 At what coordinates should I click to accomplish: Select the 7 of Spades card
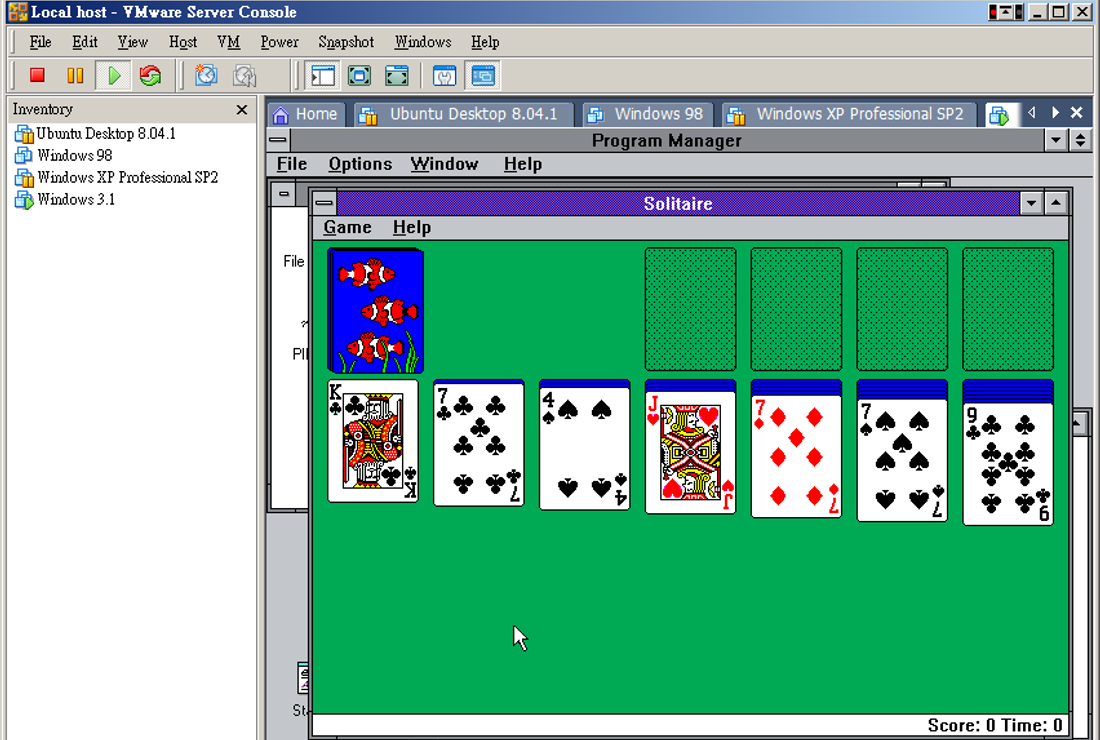tap(902, 460)
